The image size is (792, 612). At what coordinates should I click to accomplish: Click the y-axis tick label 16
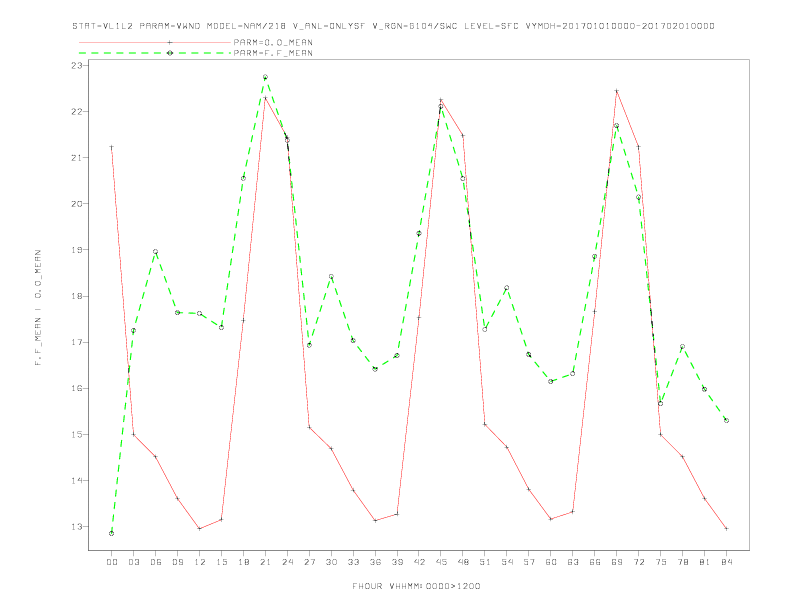(x=77, y=388)
